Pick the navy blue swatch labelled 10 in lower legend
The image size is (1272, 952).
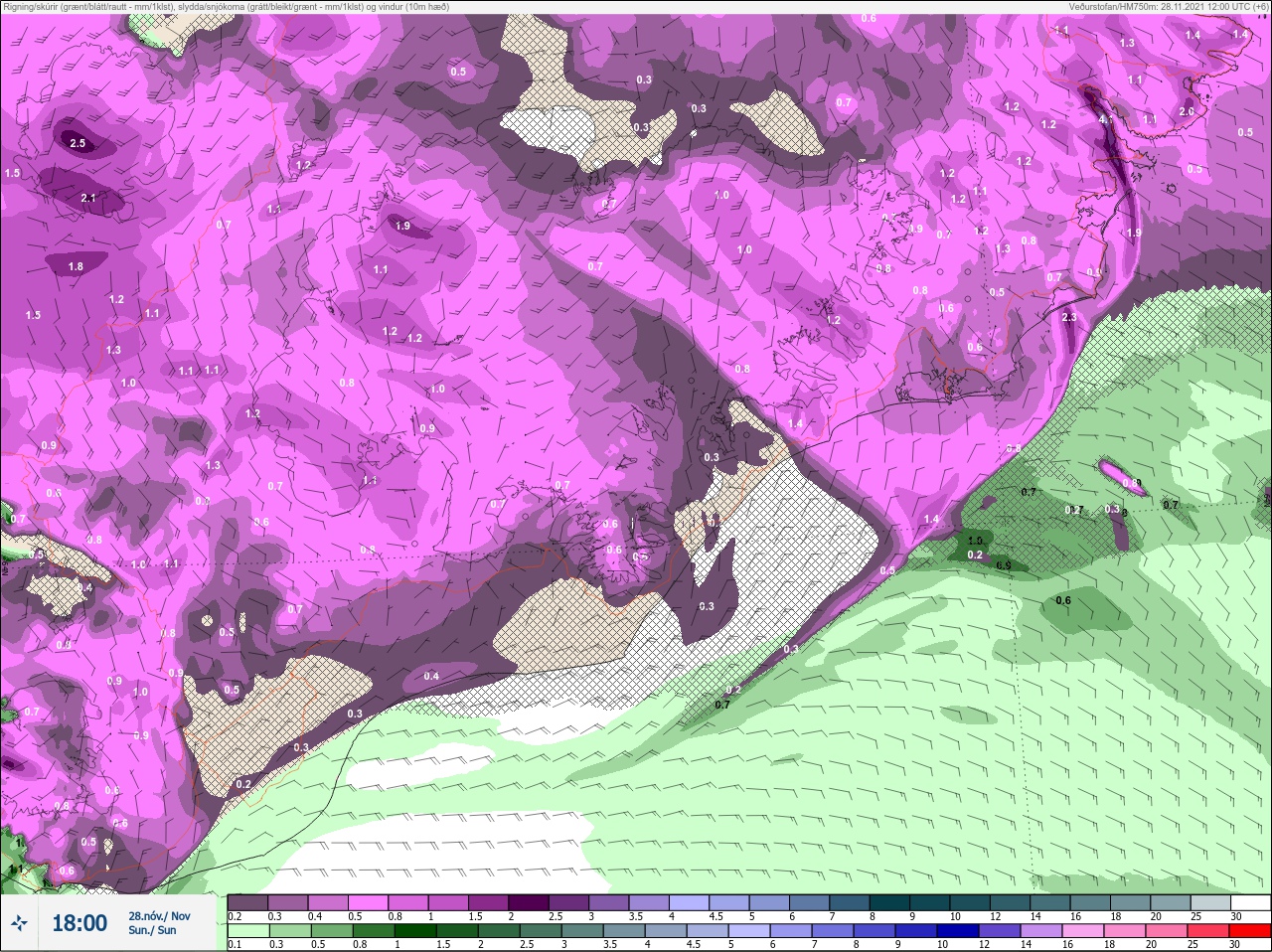click(958, 932)
